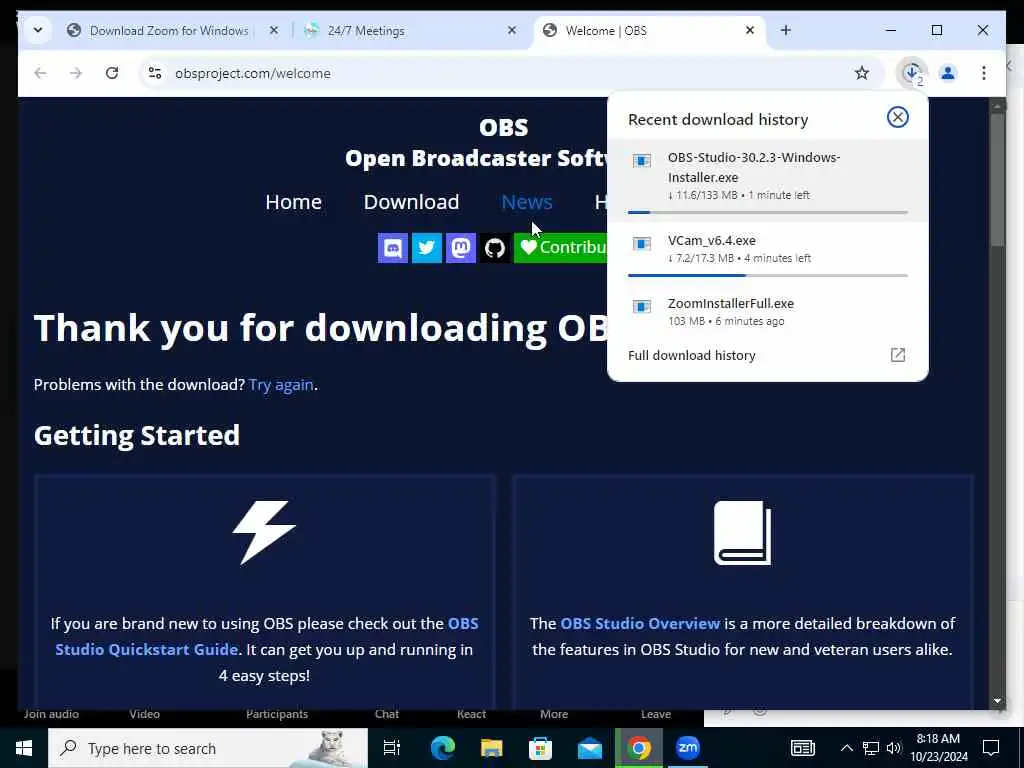1024x768 pixels.
Task: Click the lightning bolt Quickstart icon
Action: 264,533
